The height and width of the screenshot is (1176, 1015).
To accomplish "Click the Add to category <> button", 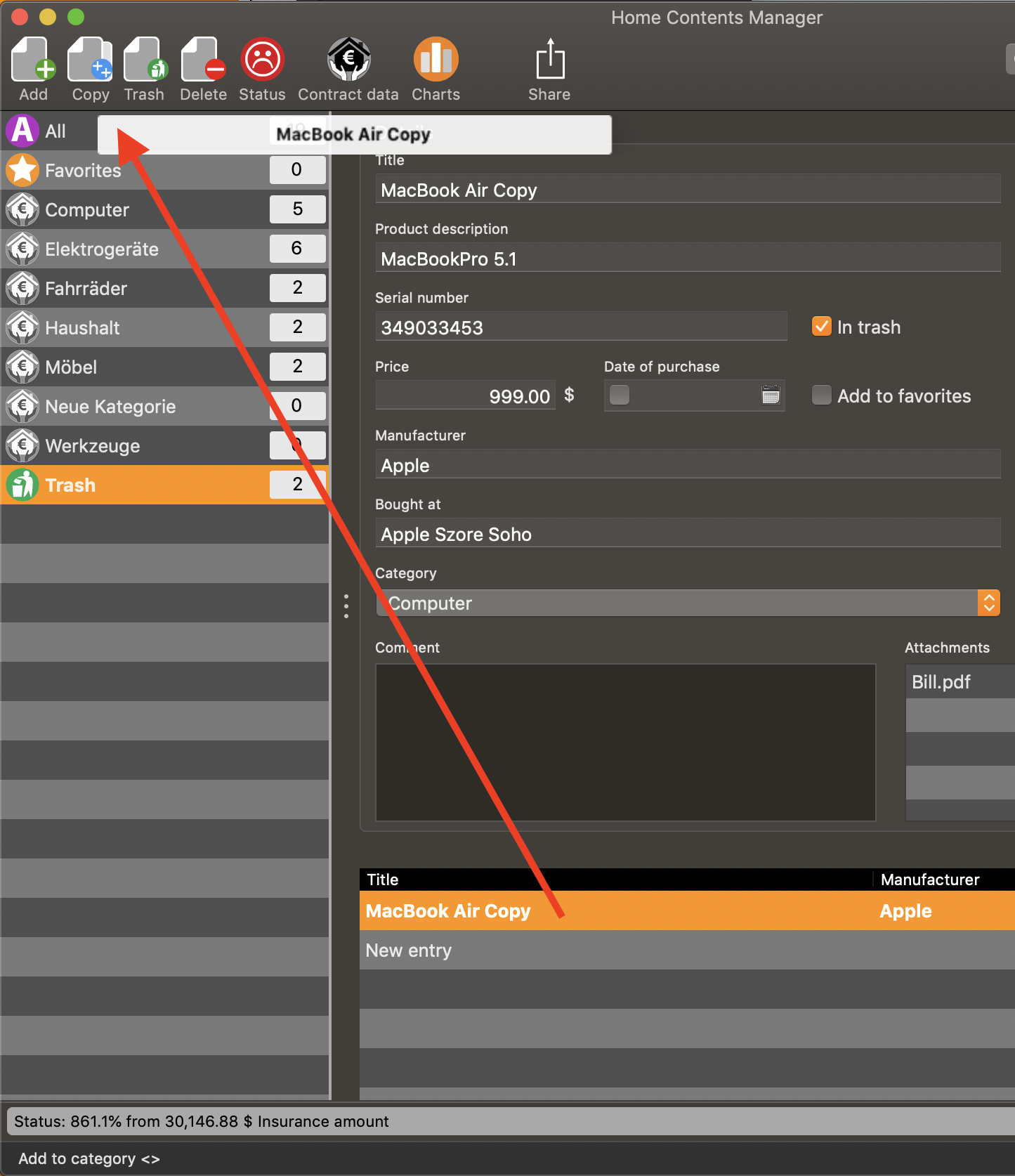I will click(89, 1158).
